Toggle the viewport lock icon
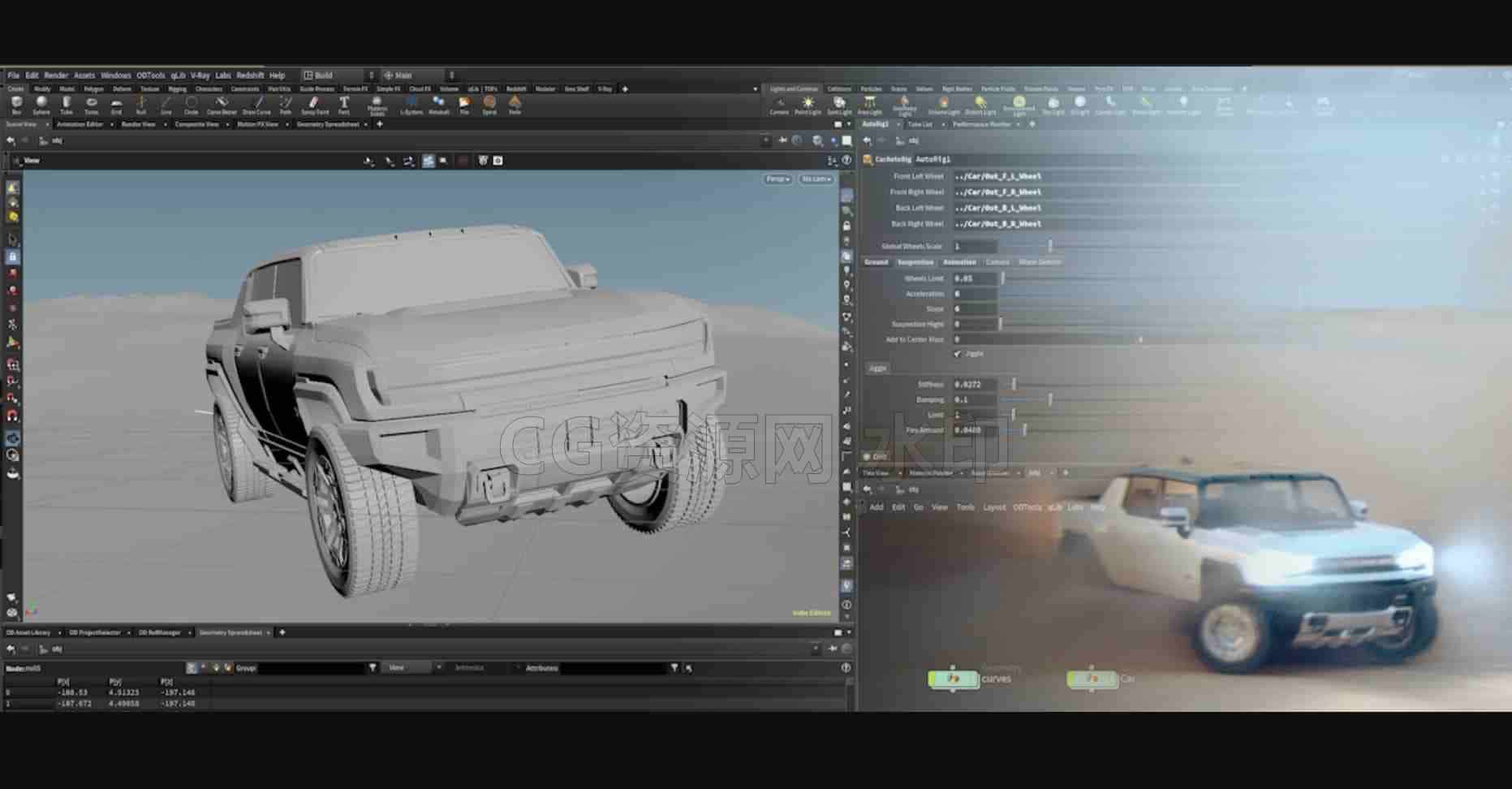 [12, 257]
